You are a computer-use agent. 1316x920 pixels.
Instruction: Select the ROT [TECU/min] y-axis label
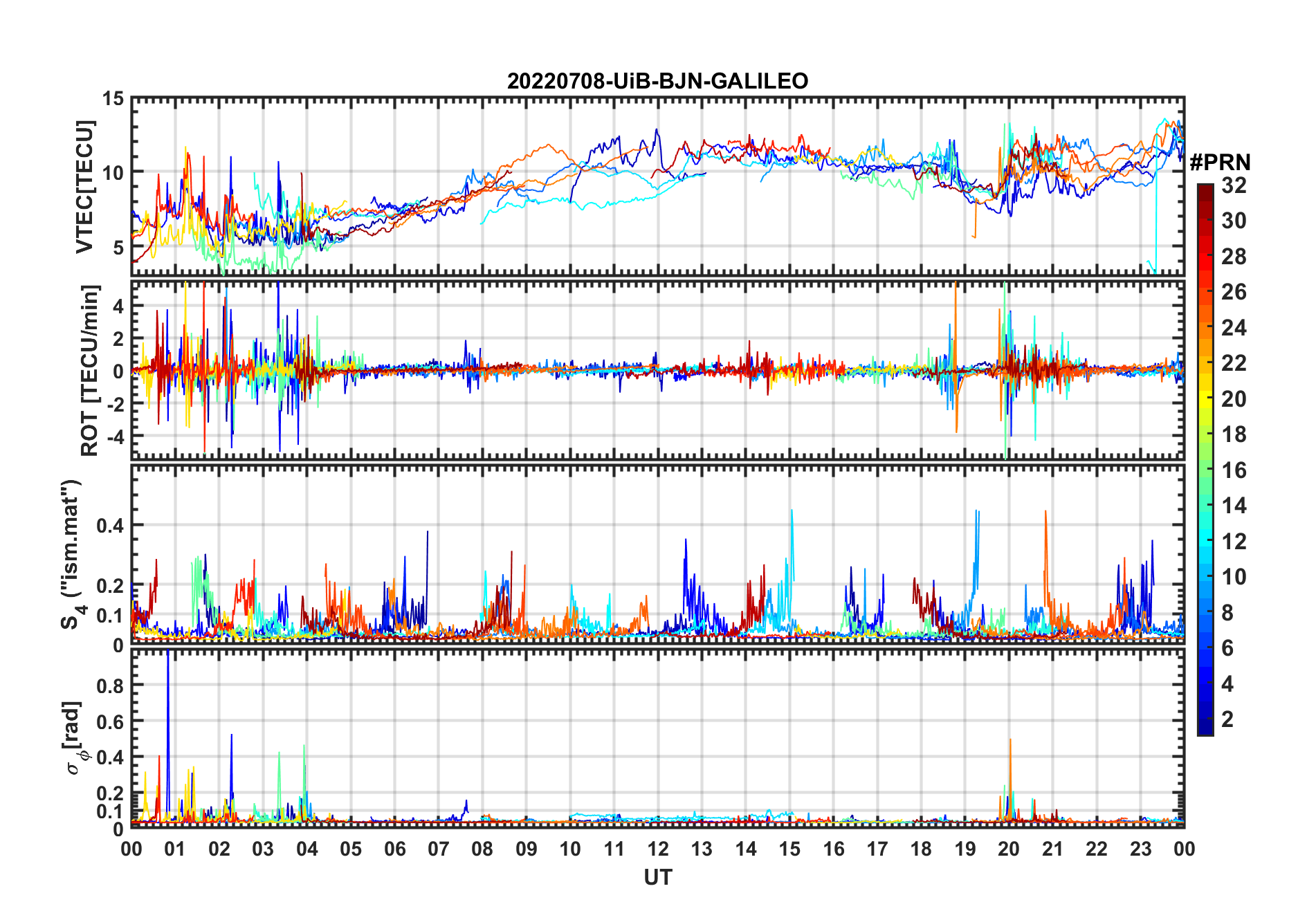point(89,370)
